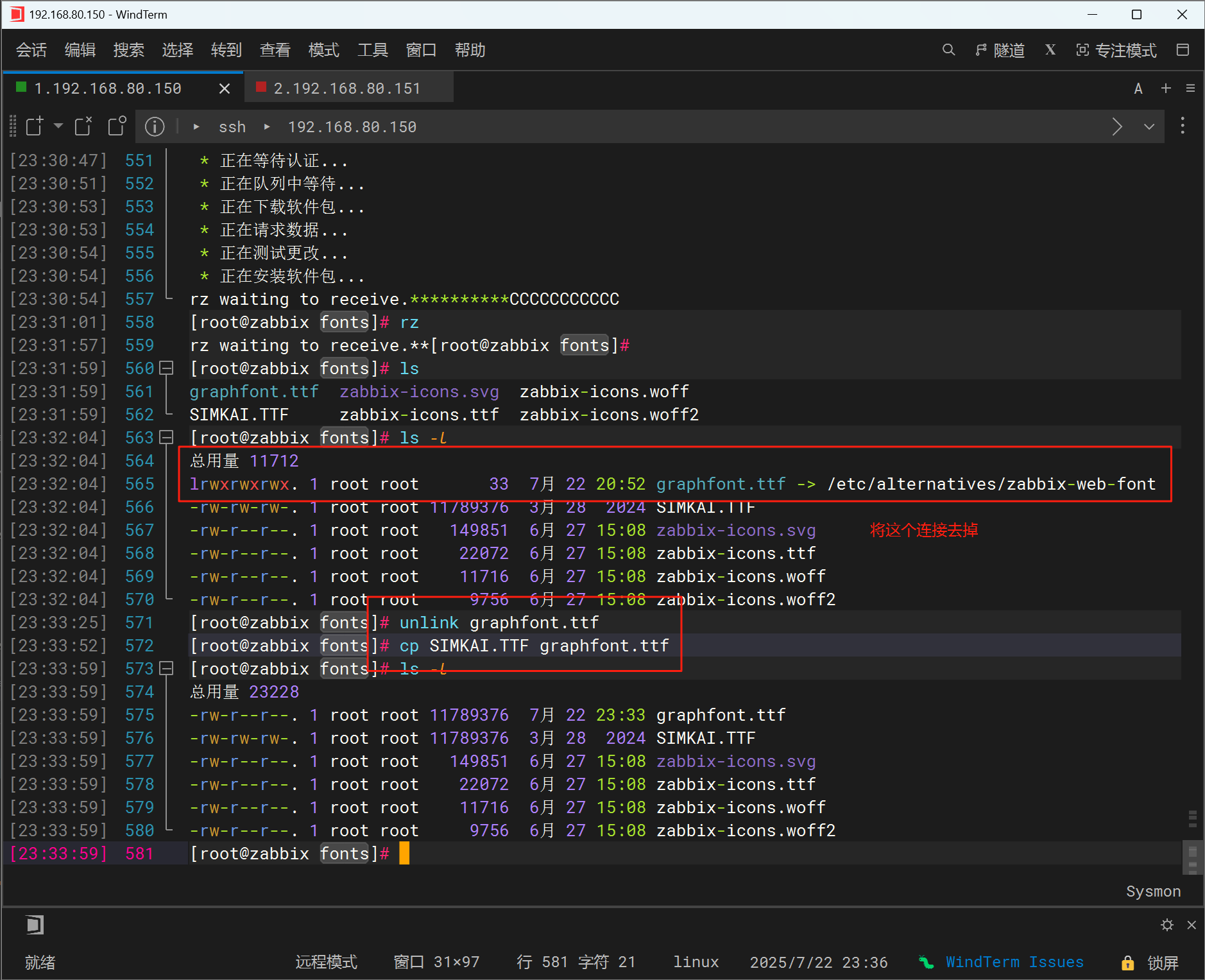This screenshot has height=980, width=1205.
Task: Click the unlink graphfont.ttf command text
Action: [x=499, y=623]
